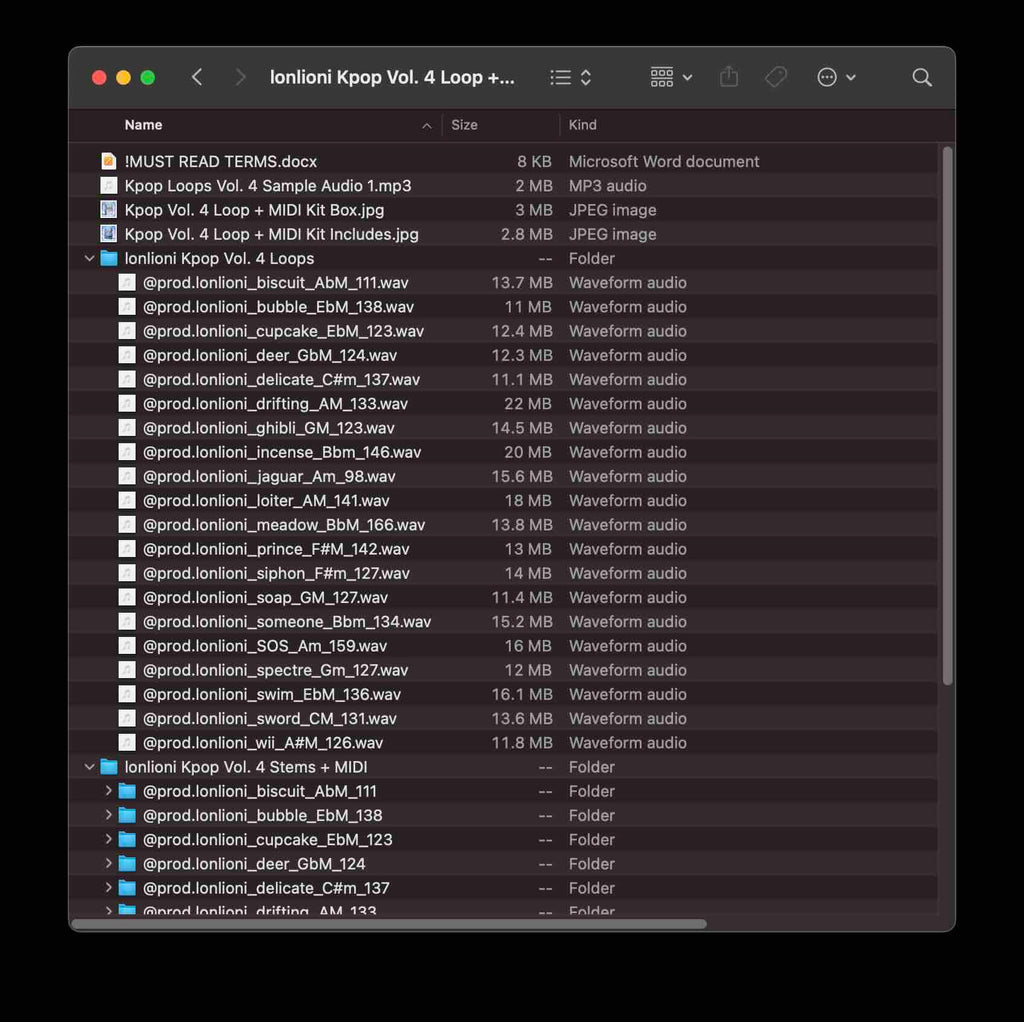This screenshot has width=1024, height=1022.
Task: Click the Share toolbar icon
Action: tap(729, 78)
